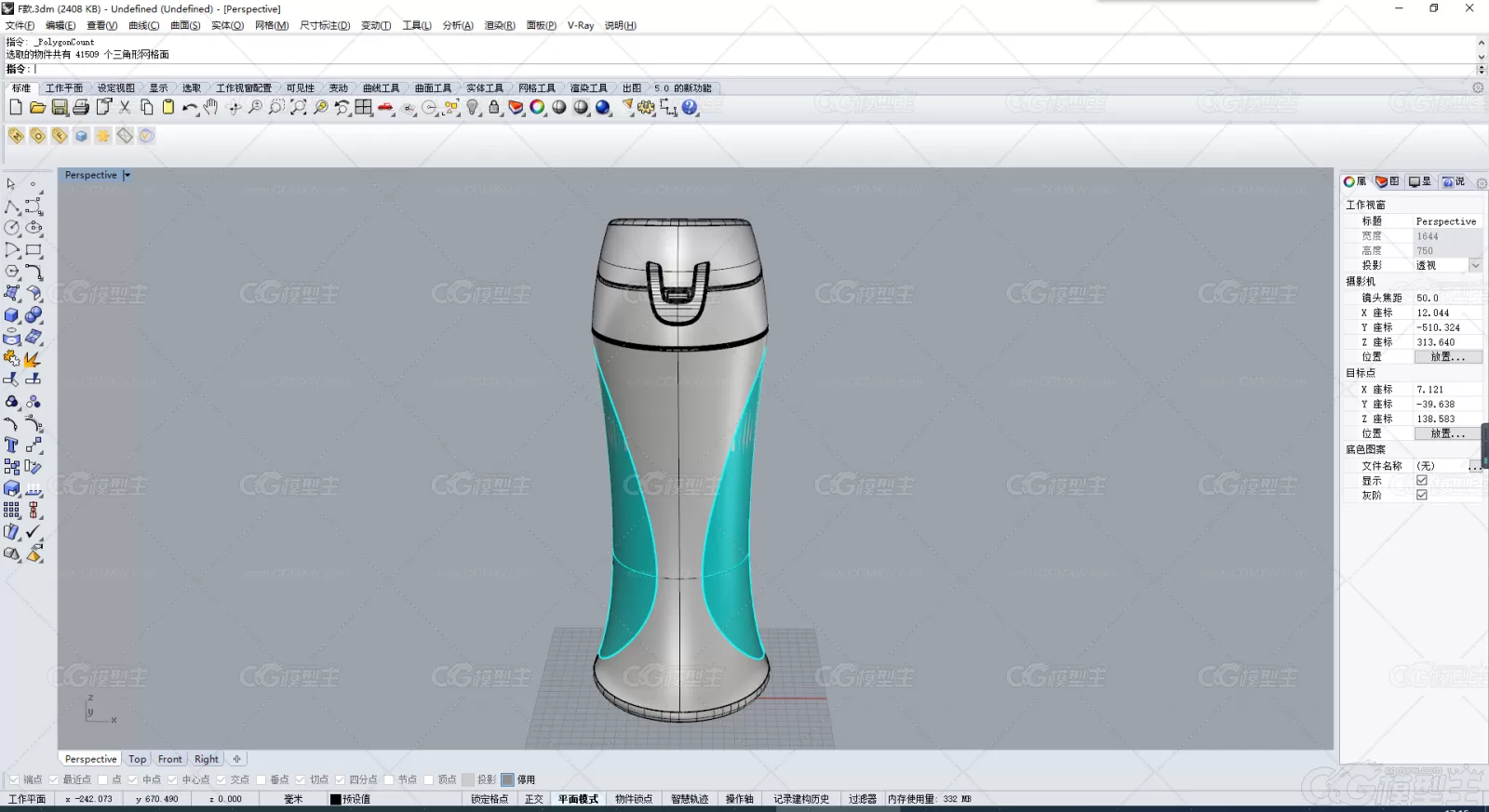This screenshot has height=812, width=1489.
Task: Open the Perspective viewport title dropdown
Action: pos(127,175)
